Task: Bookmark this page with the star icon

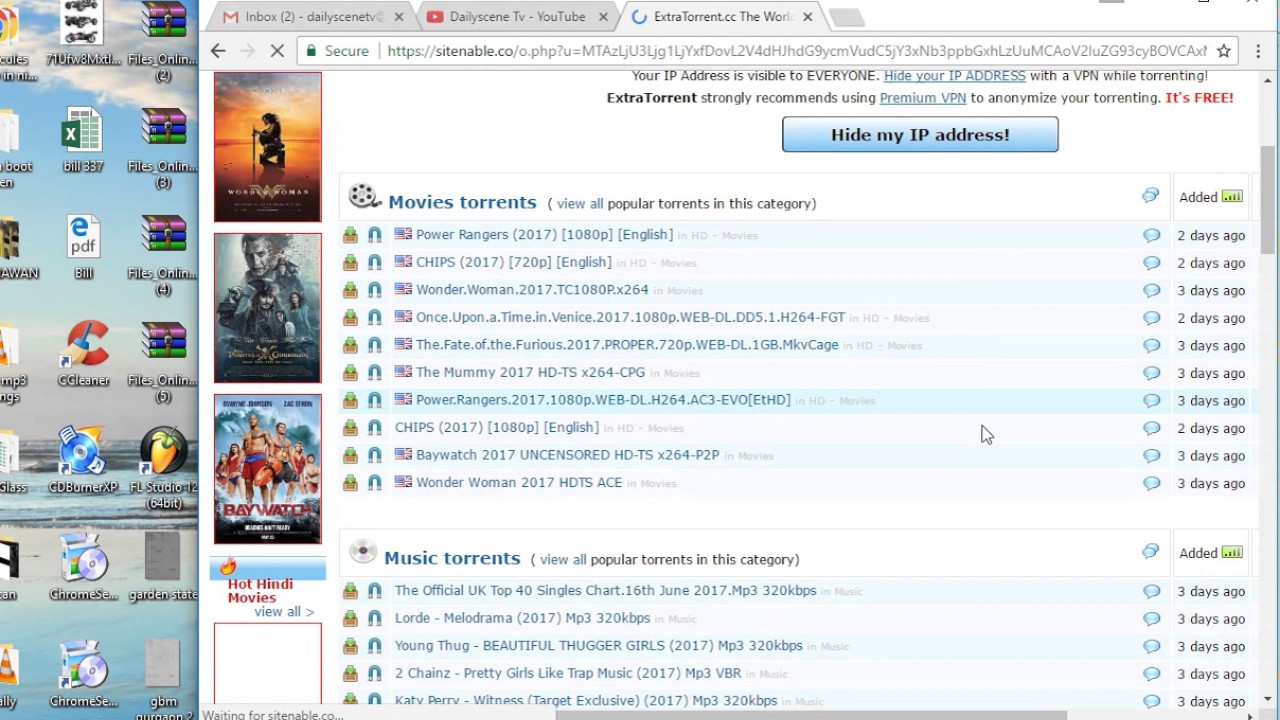Action: coord(1223,51)
